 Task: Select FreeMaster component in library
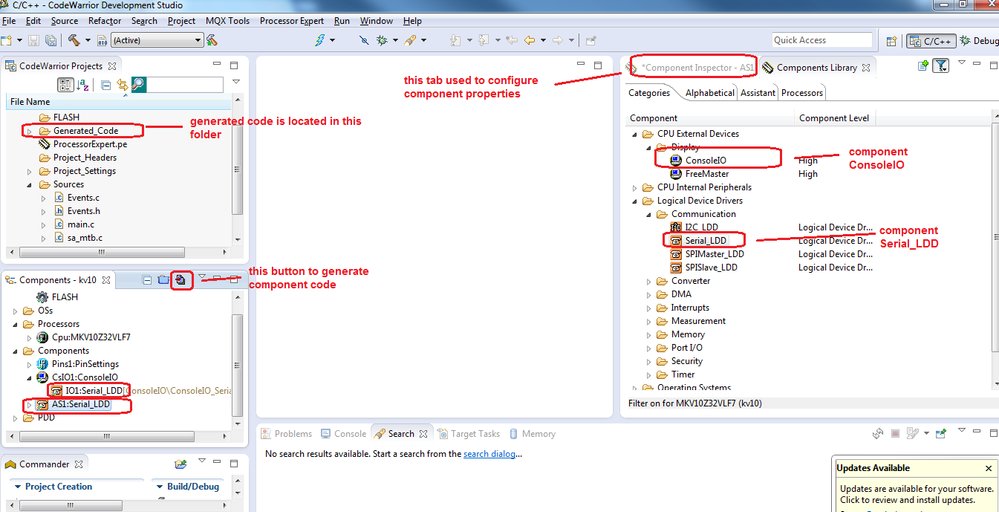700,174
